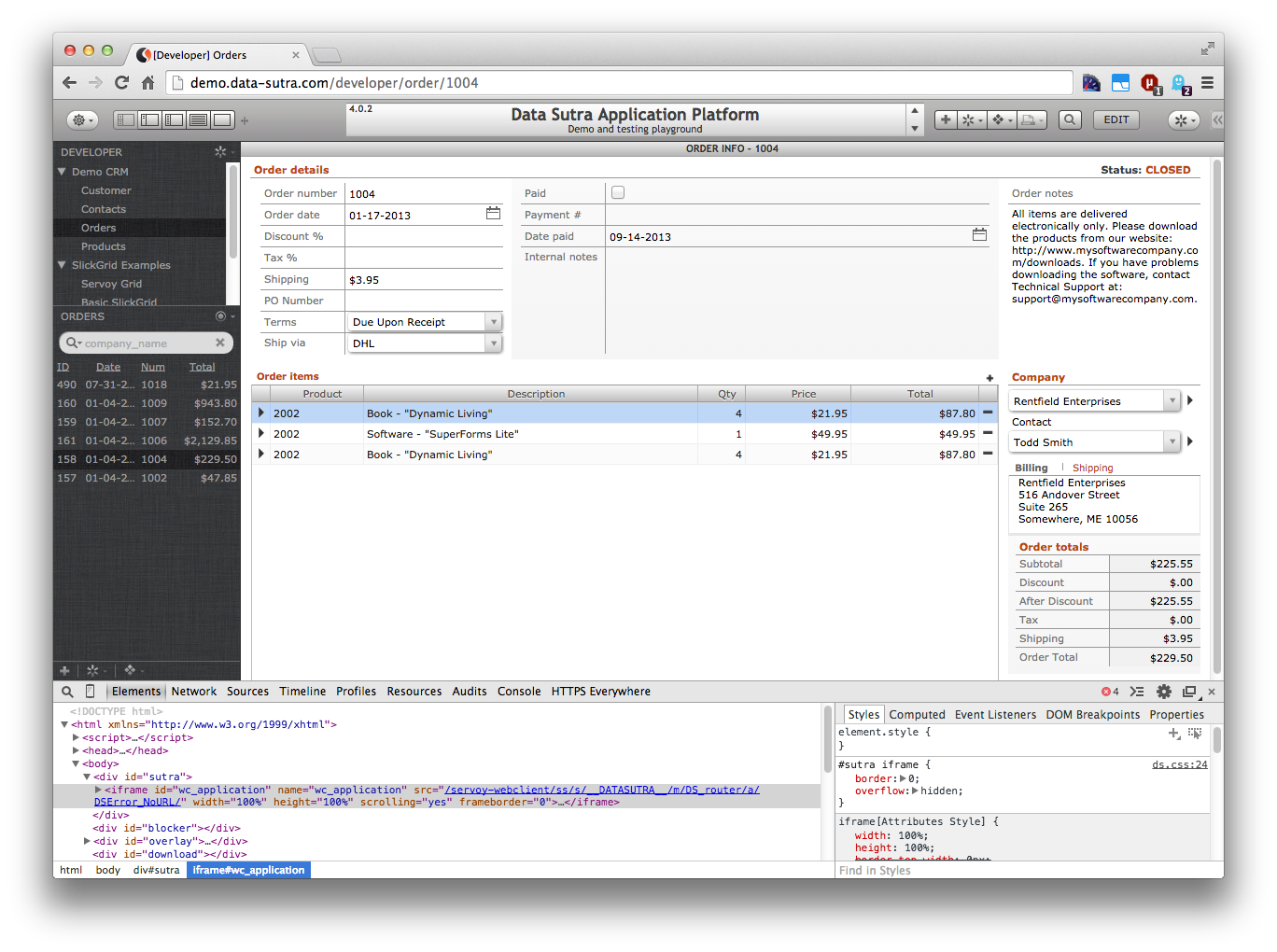Open the actions asterisk toolbar menu
Screen dimensions: 1277x952
pos(972,119)
